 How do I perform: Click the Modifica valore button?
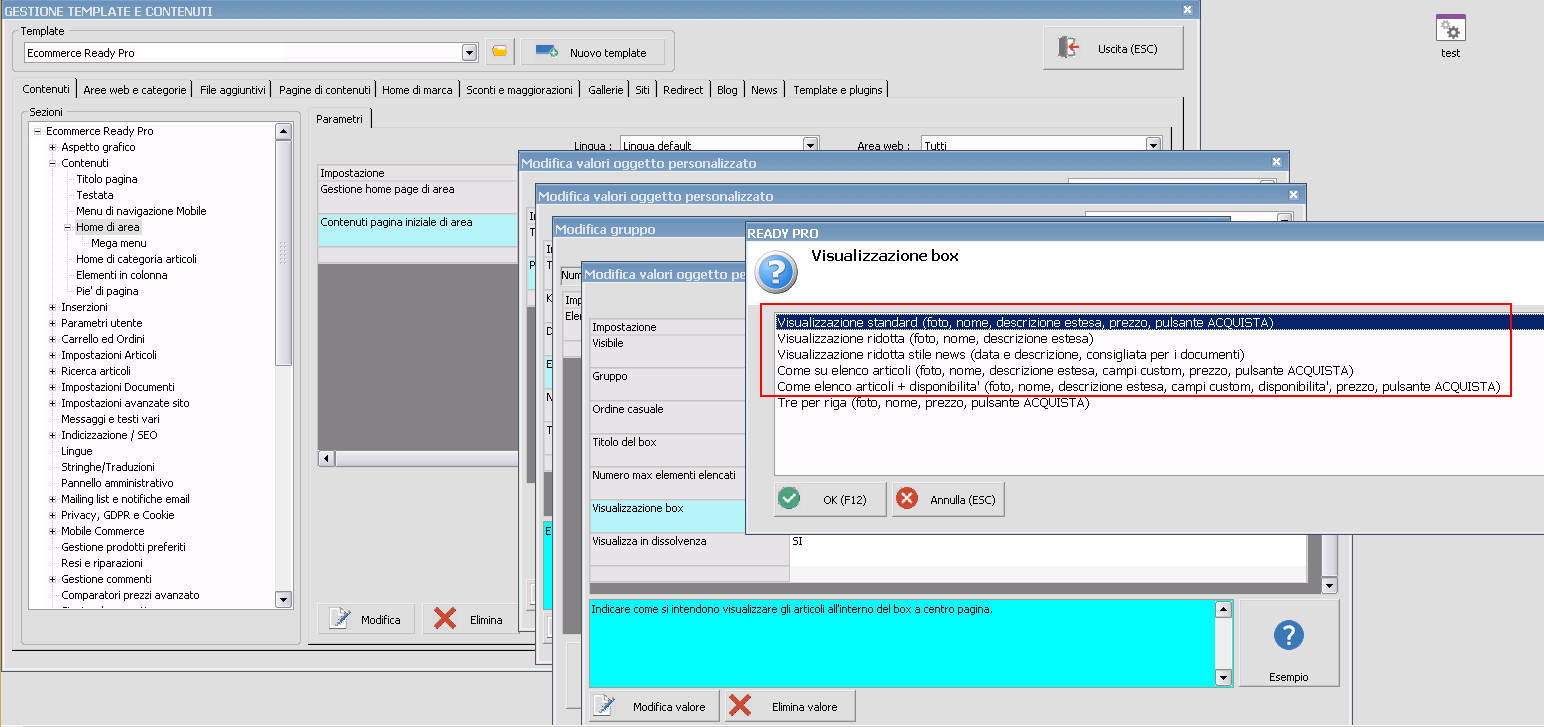point(654,706)
